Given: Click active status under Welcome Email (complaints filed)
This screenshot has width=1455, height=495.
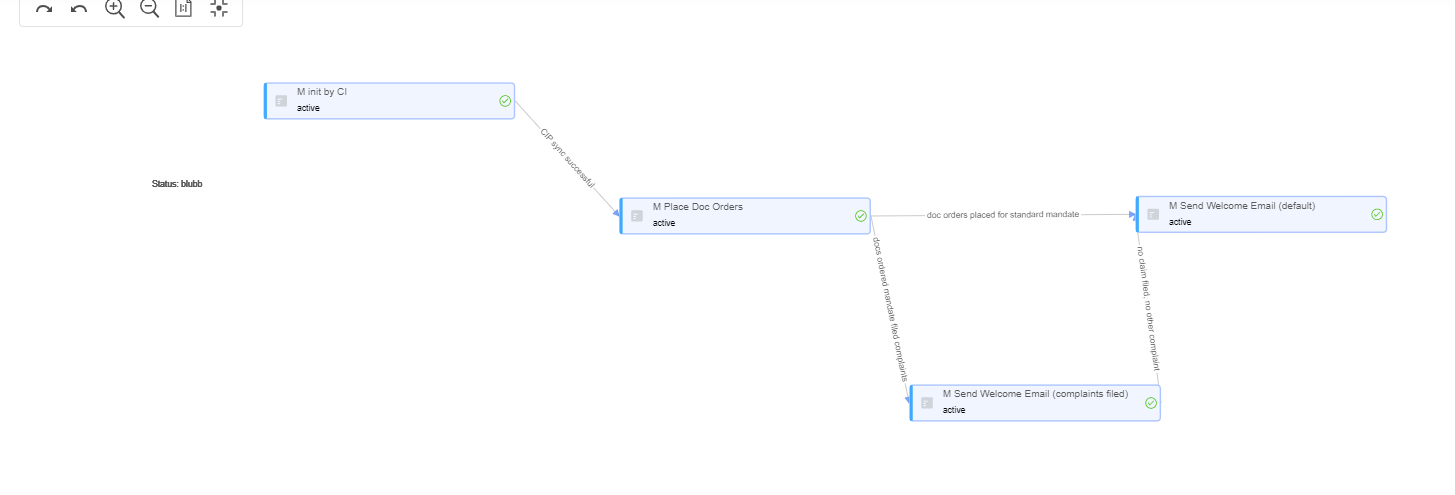Looking at the screenshot, I should [x=954, y=410].
